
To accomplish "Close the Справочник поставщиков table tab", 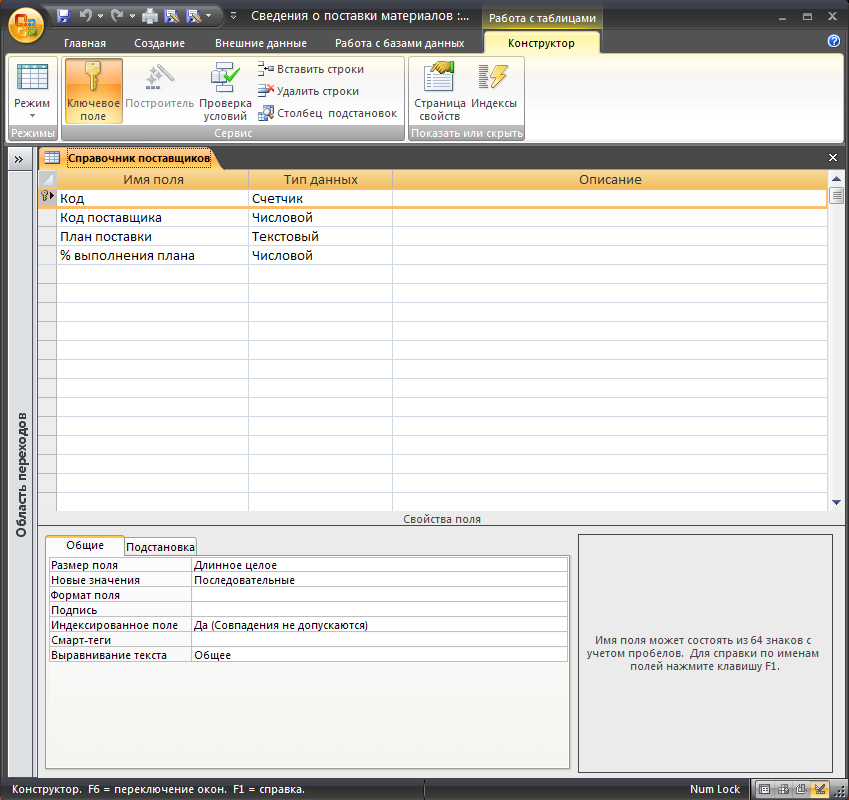I will [833, 158].
